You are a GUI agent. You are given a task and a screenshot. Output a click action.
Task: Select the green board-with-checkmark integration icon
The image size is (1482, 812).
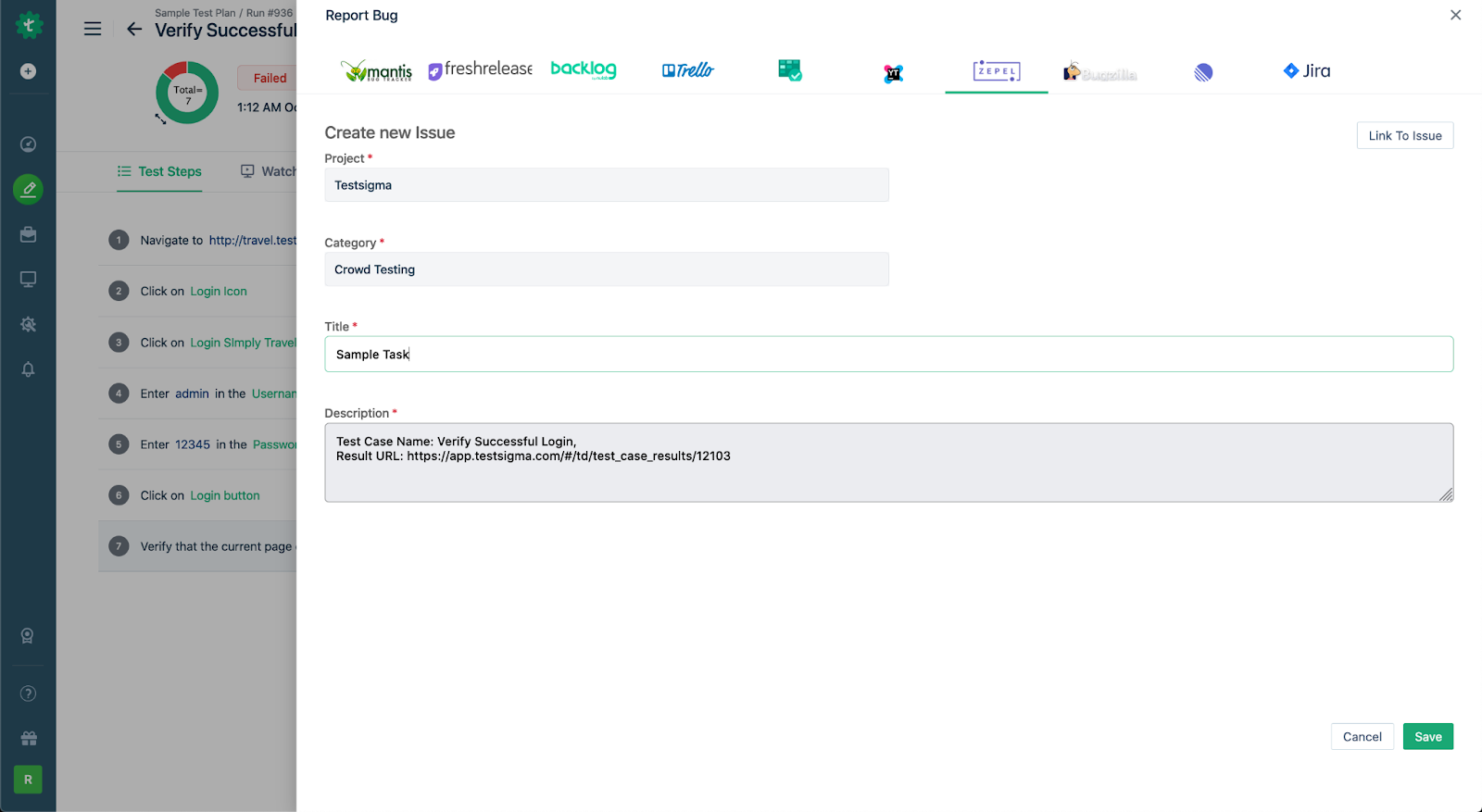pyautogui.click(x=790, y=70)
